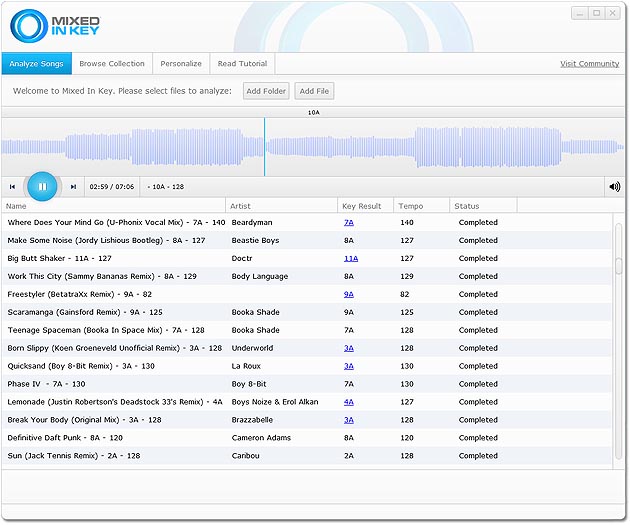This screenshot has width=630, height=525.
Task: Select 'Big Butt Shaker - 11A - 127' row
Action: coord(307,259)
